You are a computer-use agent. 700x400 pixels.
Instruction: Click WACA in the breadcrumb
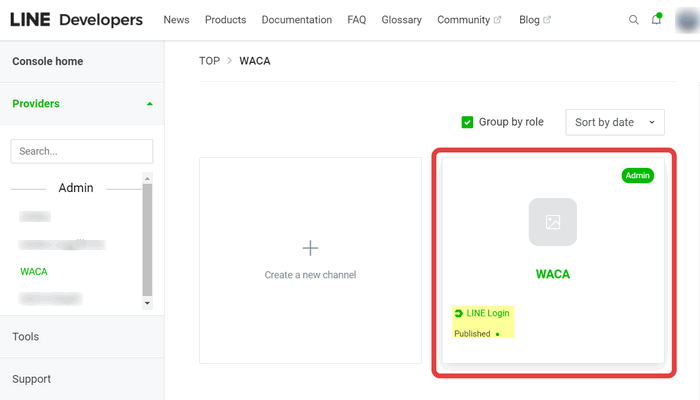[255, 61]
